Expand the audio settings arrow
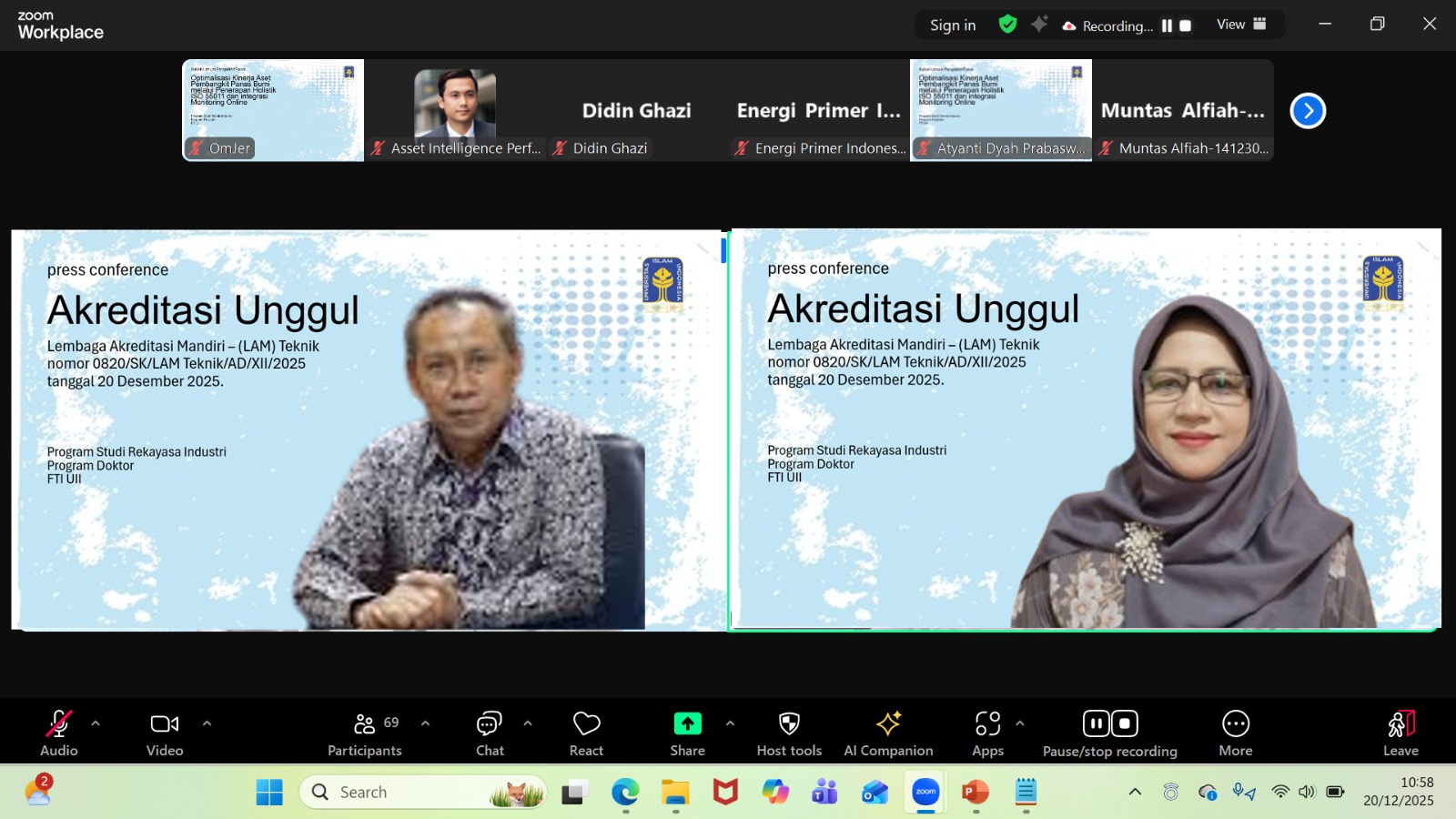The width and height of the screenshot is (1456, 819). coord(96,723)
